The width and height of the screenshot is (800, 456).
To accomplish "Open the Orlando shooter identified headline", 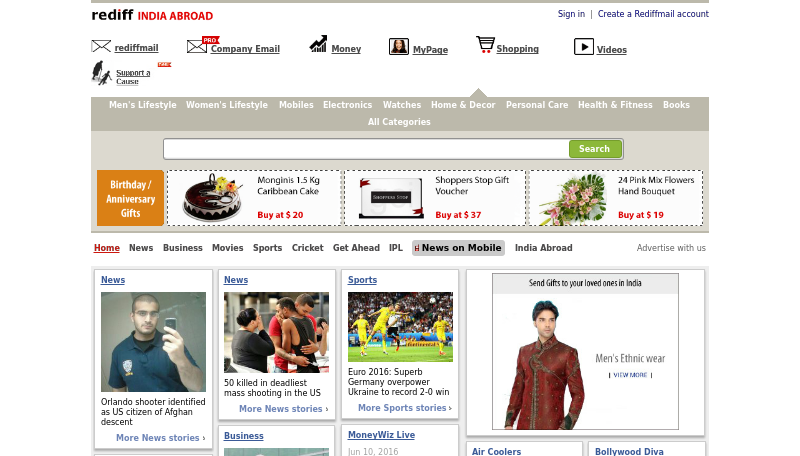I will [x=153, y=412].
